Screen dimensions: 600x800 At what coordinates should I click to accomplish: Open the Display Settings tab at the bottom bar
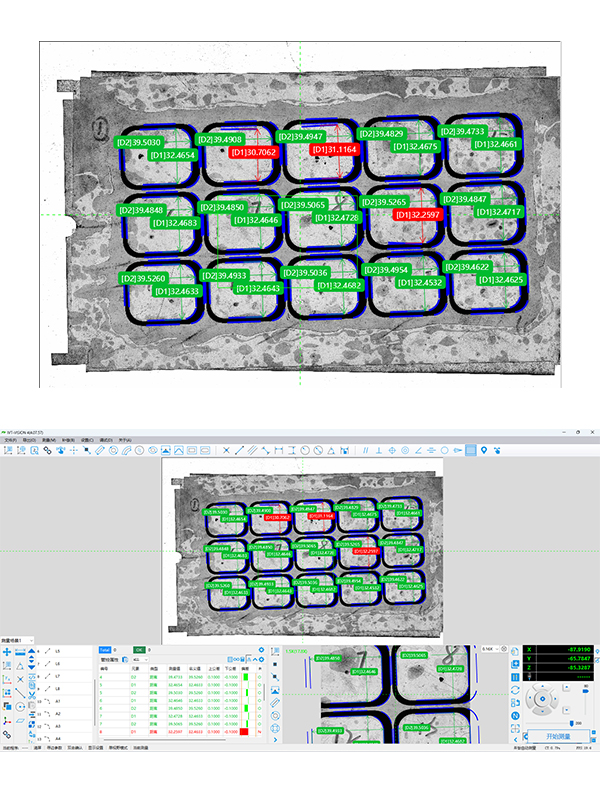tap(95, 747)
